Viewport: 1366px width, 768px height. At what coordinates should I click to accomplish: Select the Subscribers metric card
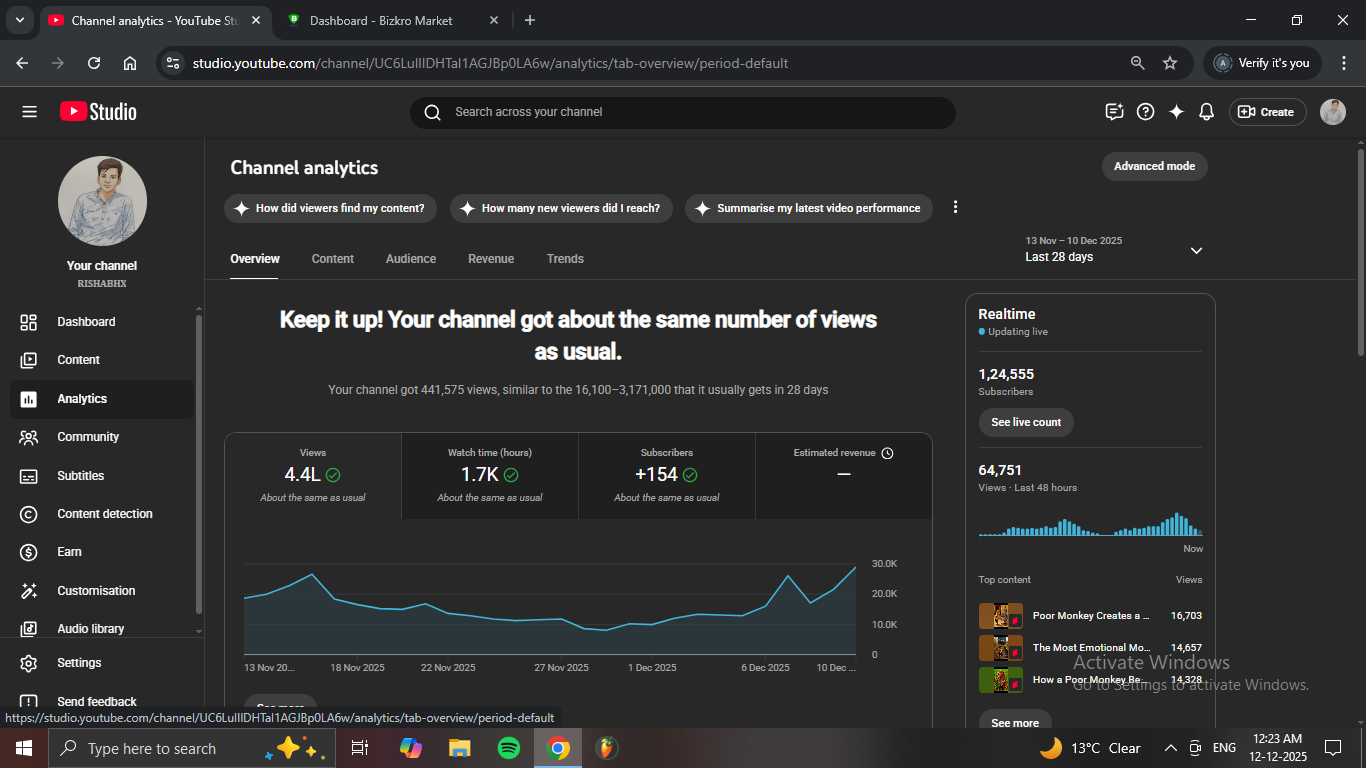coord(666,475)
